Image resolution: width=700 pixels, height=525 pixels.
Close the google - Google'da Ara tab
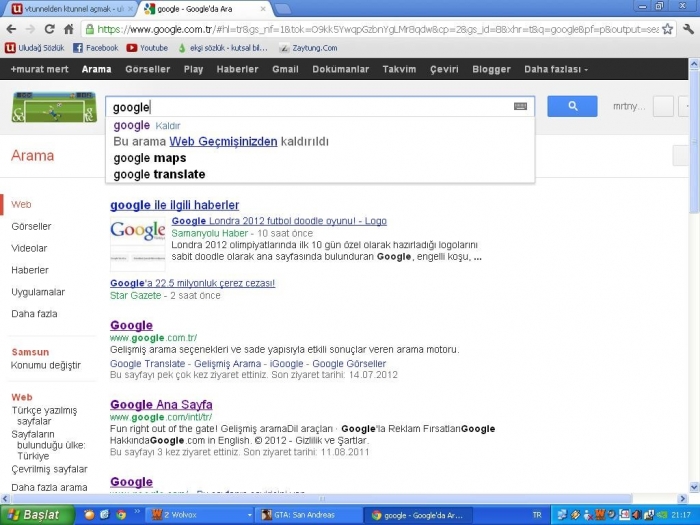click(263, 8)
